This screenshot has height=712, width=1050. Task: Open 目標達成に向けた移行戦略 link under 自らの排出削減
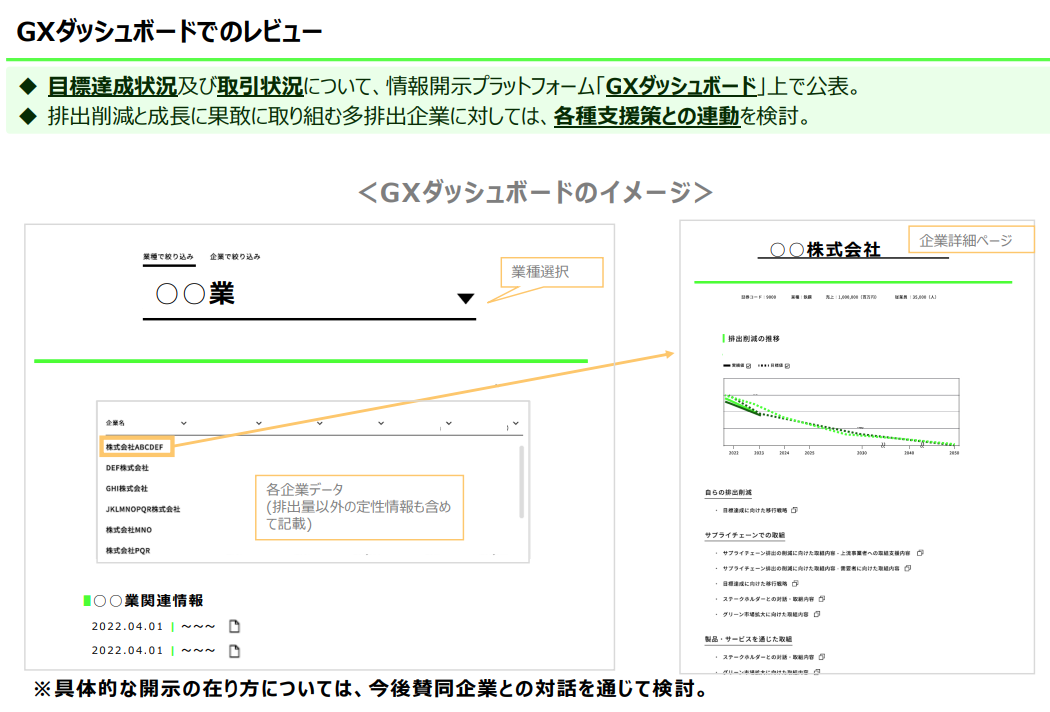755,510
